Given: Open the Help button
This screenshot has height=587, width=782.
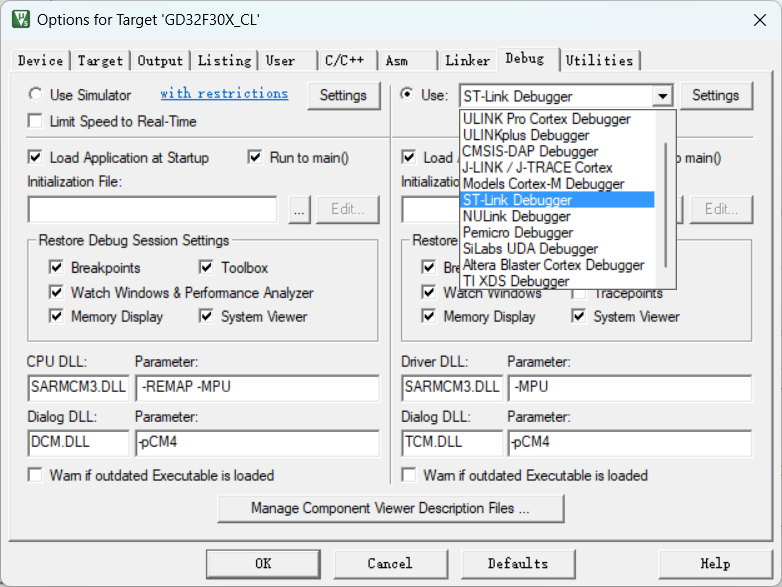Looking at the screenshot, I should click(x=715, y=564).
